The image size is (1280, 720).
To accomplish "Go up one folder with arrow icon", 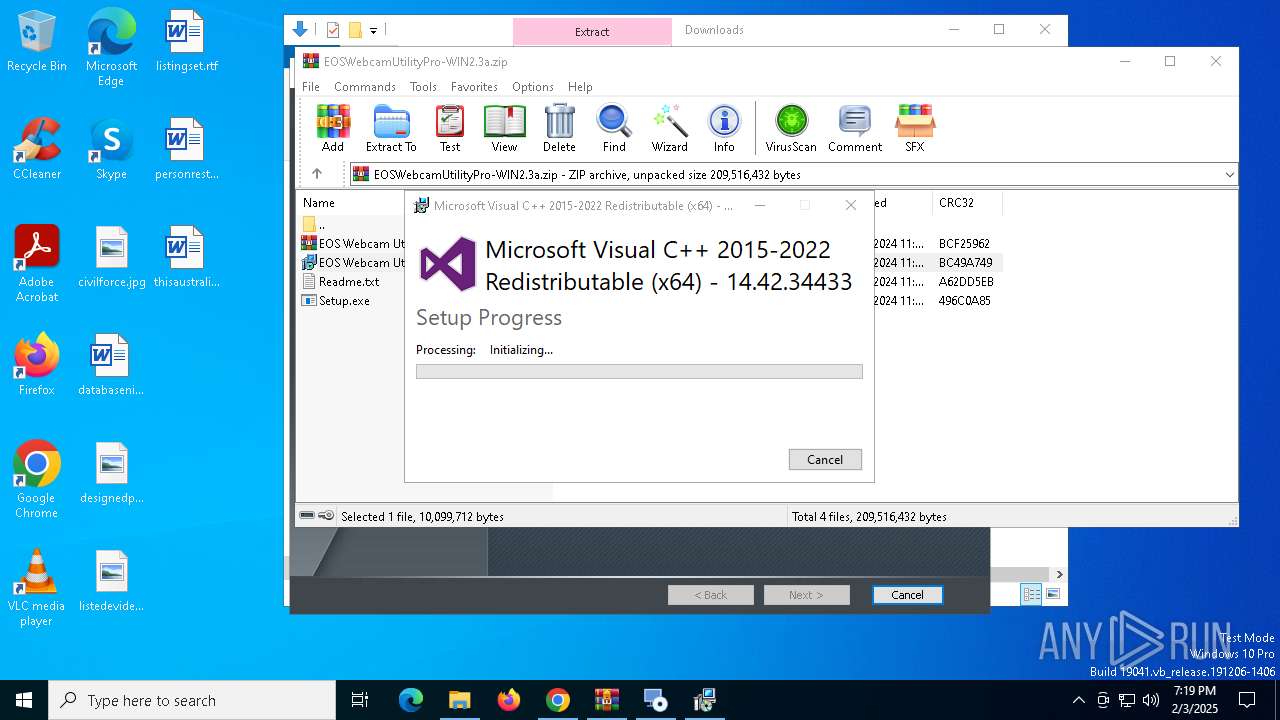I will tap(317, 174).
